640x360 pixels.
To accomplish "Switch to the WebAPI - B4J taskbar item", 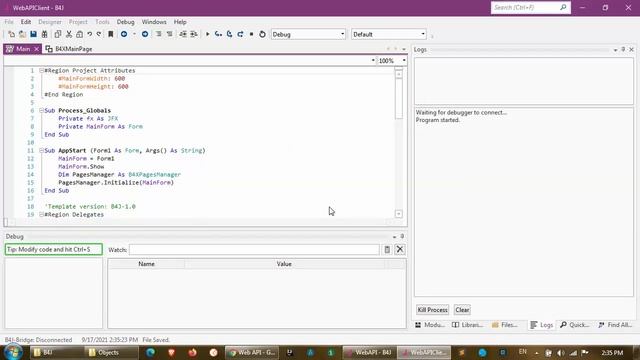I will 369,352.
